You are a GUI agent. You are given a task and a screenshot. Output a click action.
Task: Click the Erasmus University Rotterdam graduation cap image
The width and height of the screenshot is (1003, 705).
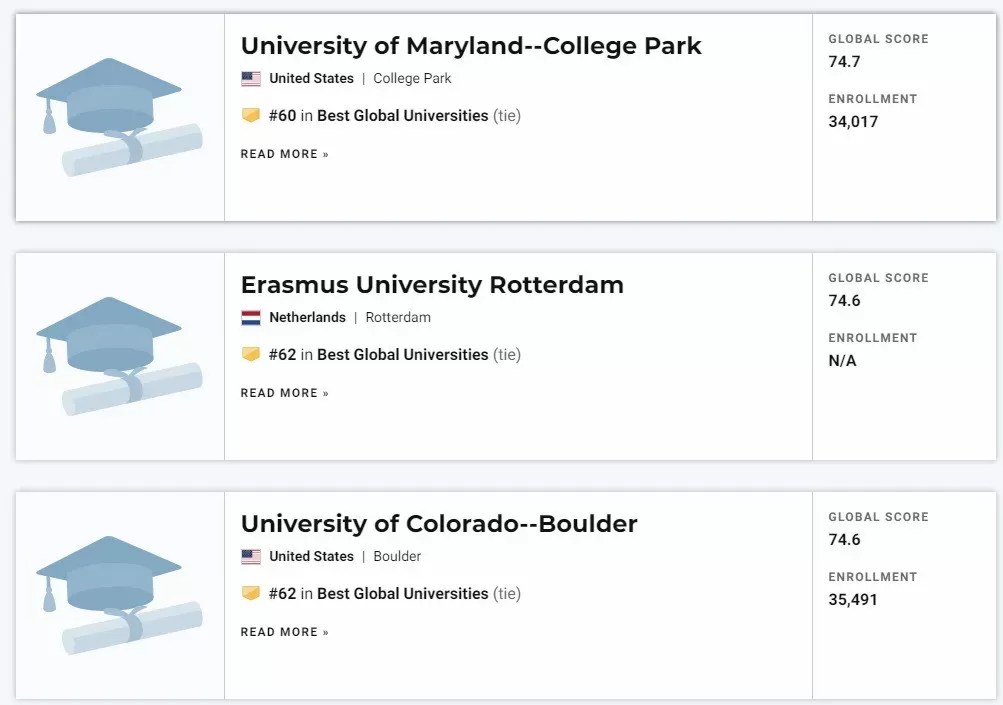120,356
